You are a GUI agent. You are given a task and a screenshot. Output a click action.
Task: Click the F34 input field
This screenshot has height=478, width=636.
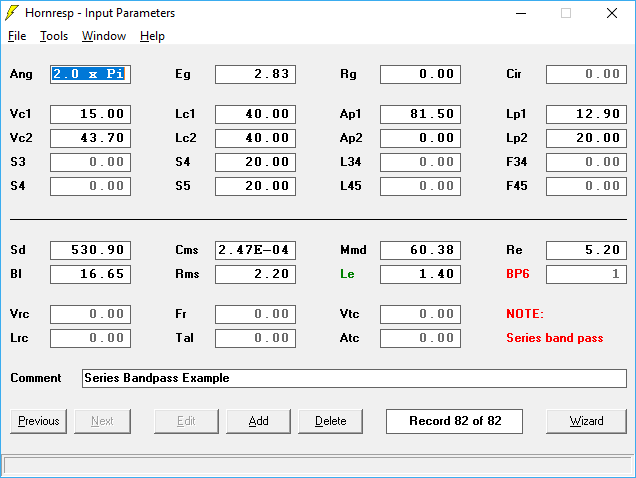[587, 162]
